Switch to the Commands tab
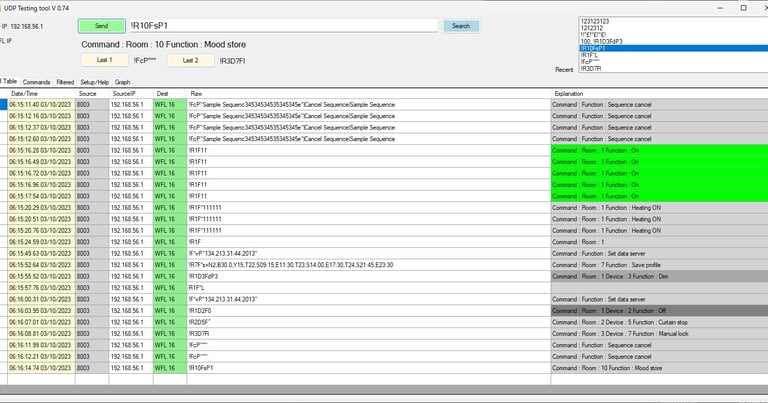This screenshot has height=403, width=768. pos(36,82)
